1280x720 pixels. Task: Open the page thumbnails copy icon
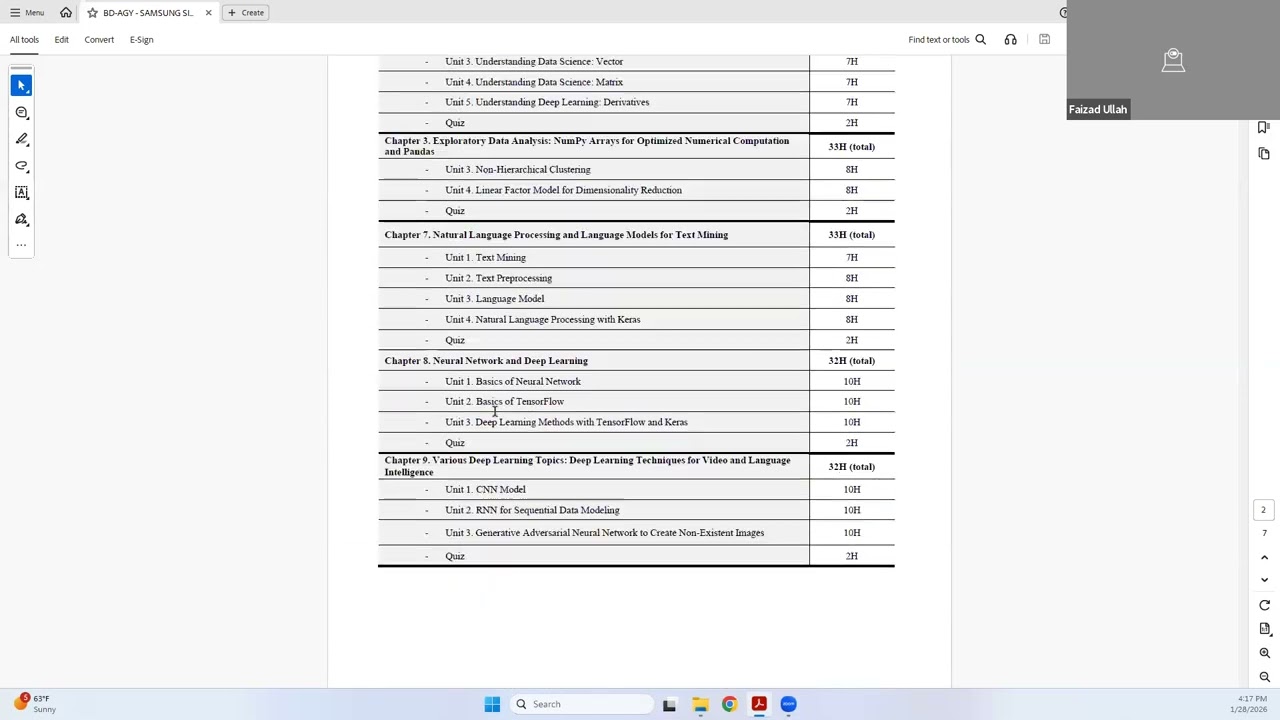point(1264,153)
